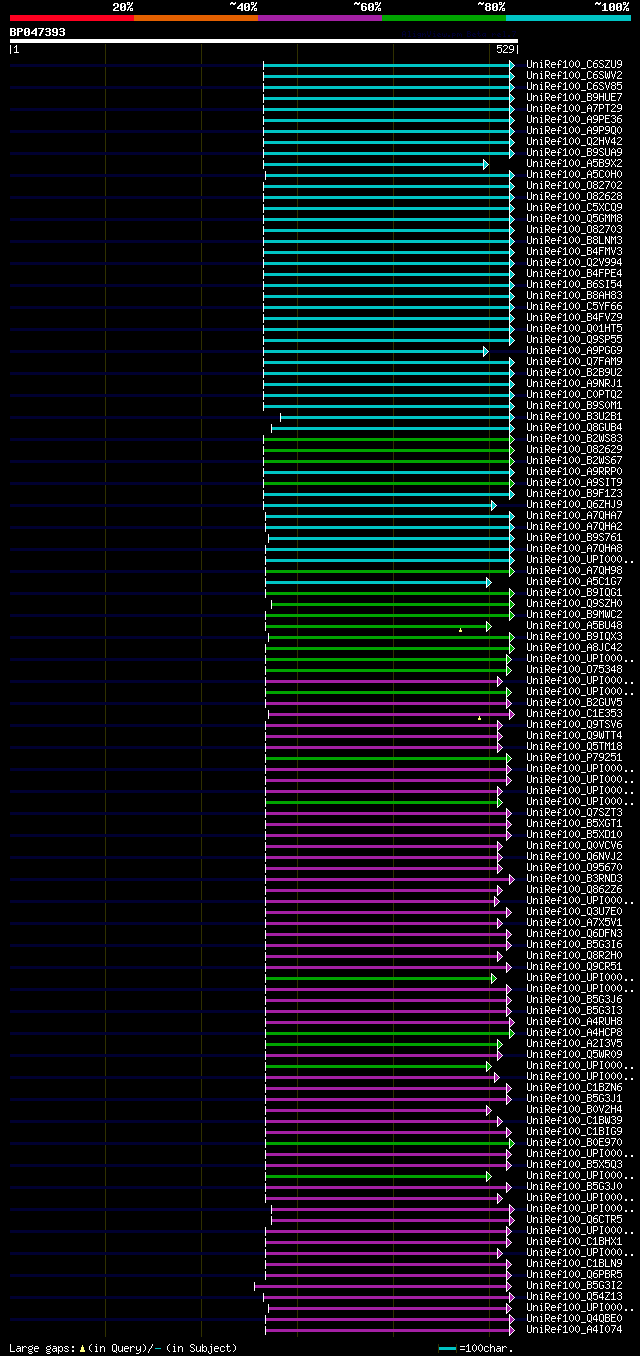
Task: Click label UniRef100_O95670
Action: coord(574,867)
